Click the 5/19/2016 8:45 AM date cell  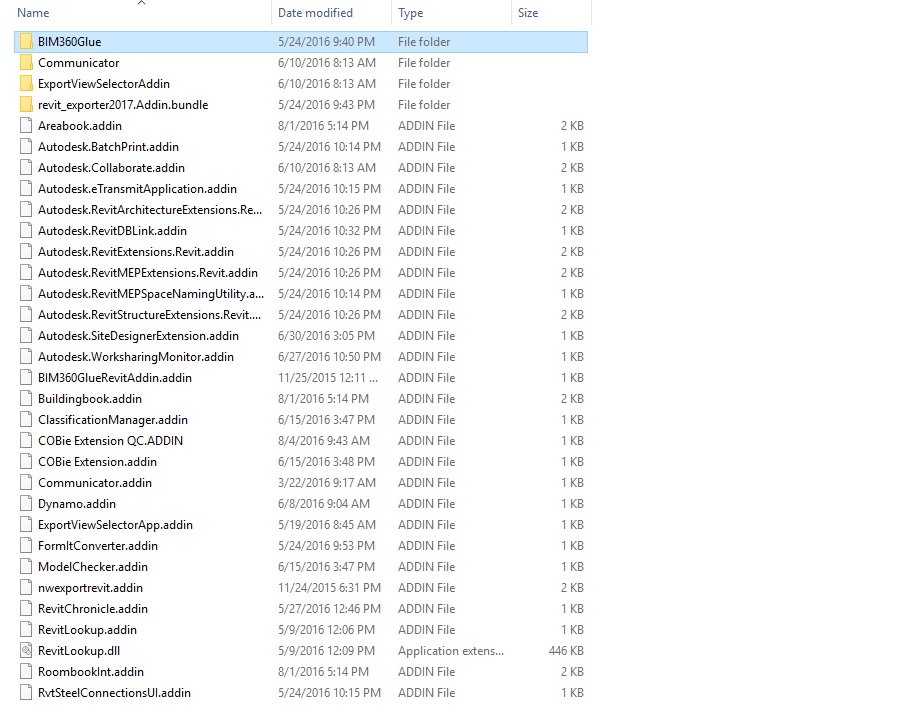(x=327, y=525)
